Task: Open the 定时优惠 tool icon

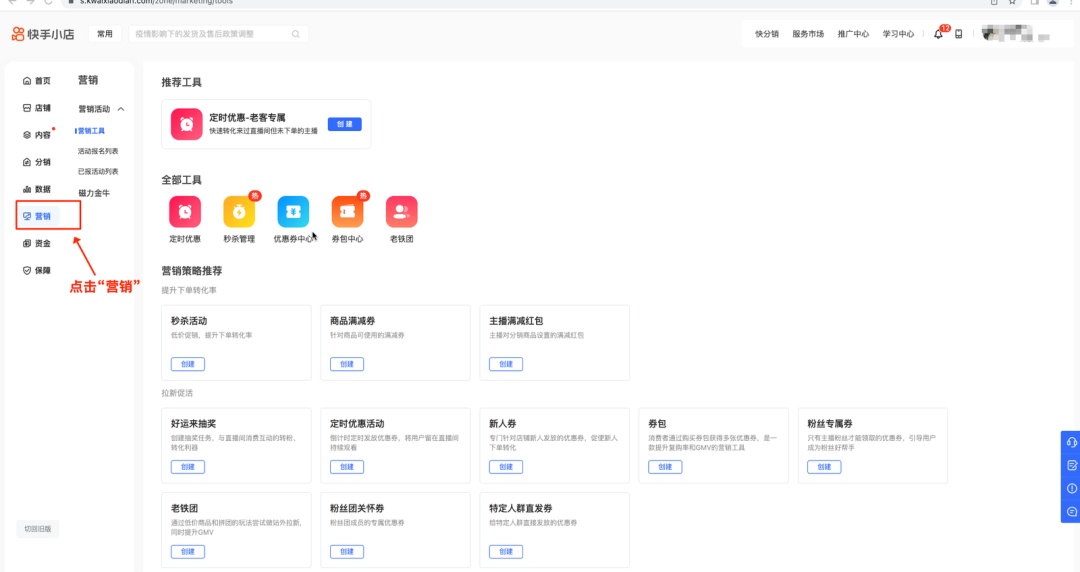Action: pyautogui.click(x=185, y=212)
